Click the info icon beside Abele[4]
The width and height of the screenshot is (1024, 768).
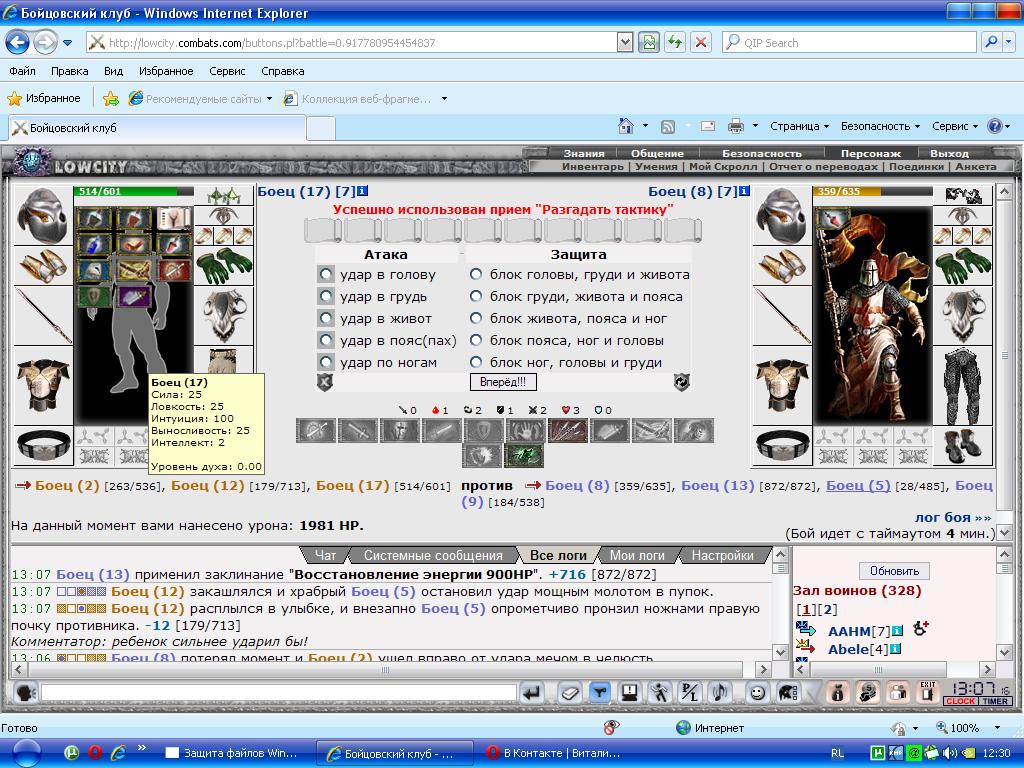point(895,649)
